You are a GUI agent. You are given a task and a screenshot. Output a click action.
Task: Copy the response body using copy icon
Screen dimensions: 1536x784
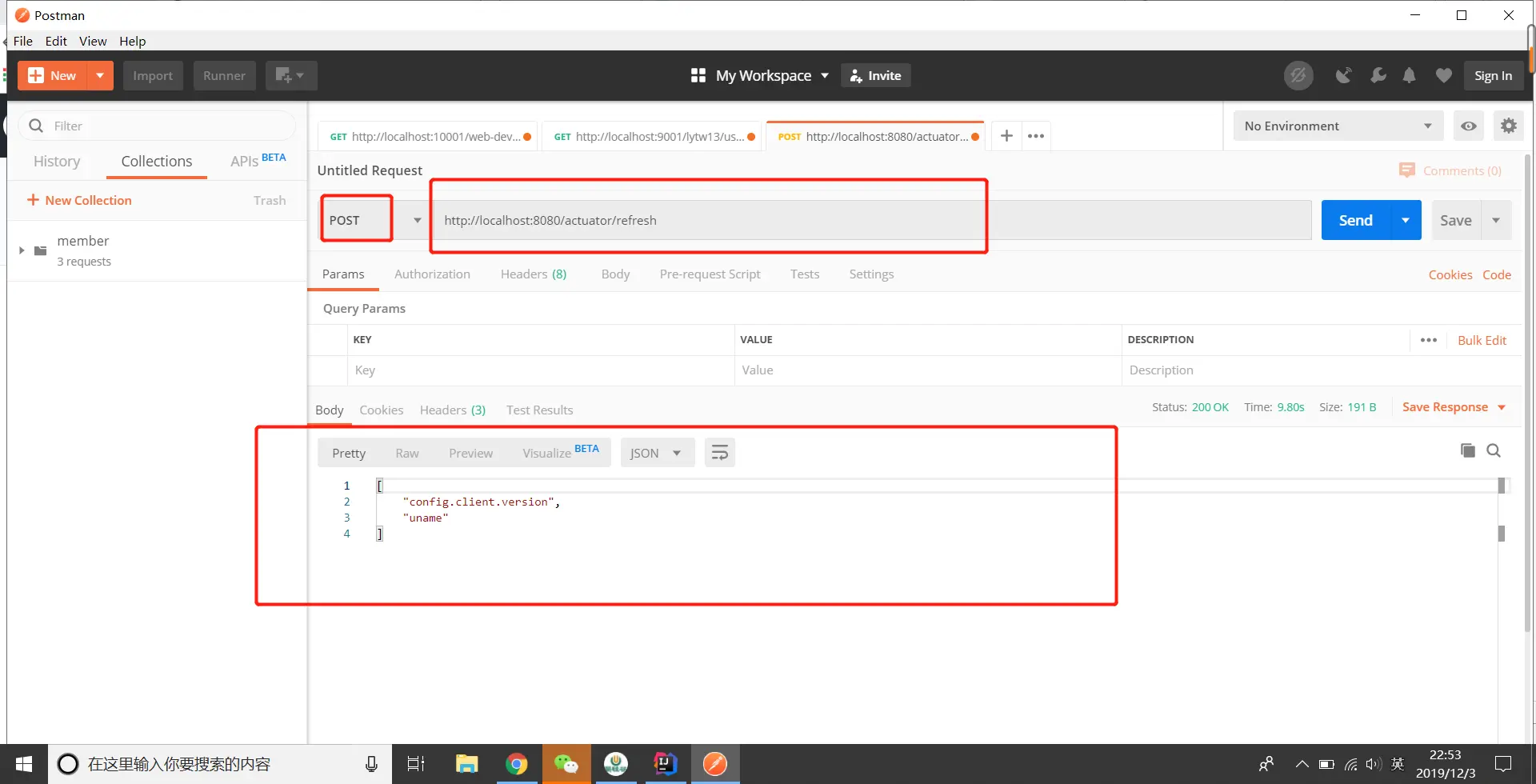[1468, 450]
